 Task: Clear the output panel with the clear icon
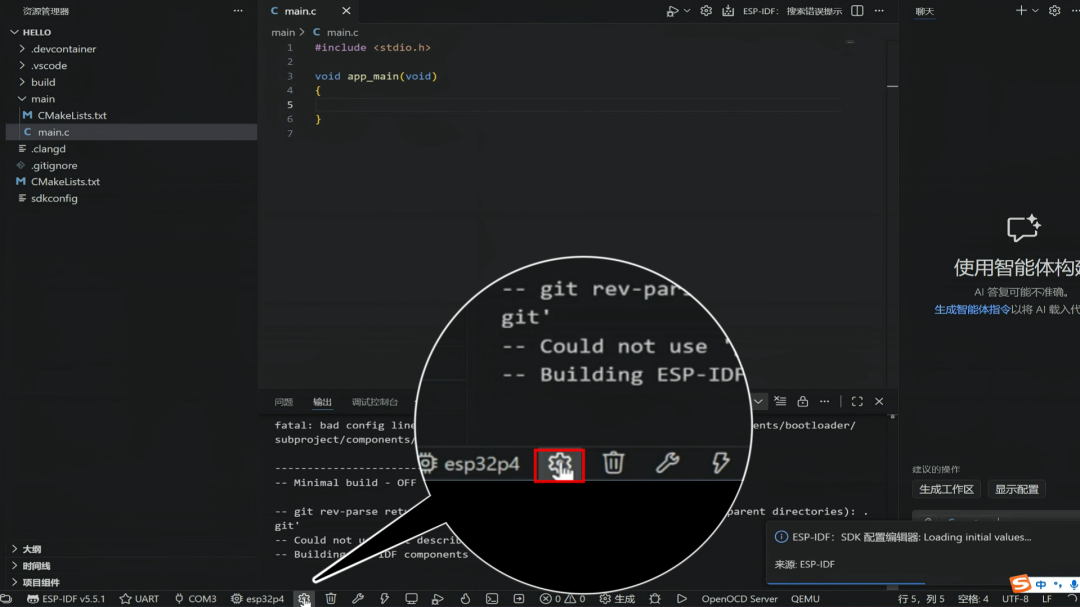(x=780, y=401)
